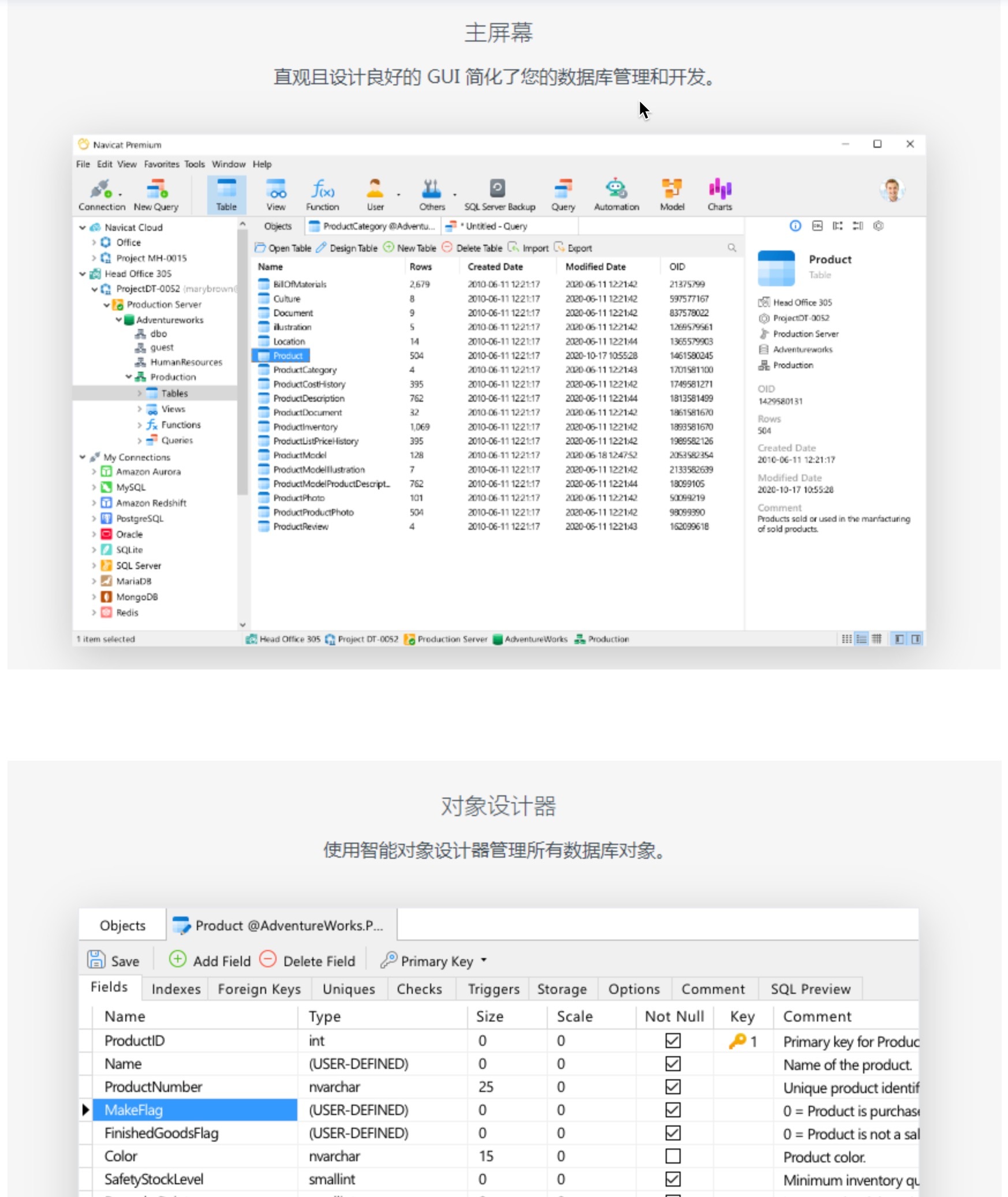The image size is (1008, 1197).
Task: Switch to the SQL Preview tab
Action: tap(811, 989)
